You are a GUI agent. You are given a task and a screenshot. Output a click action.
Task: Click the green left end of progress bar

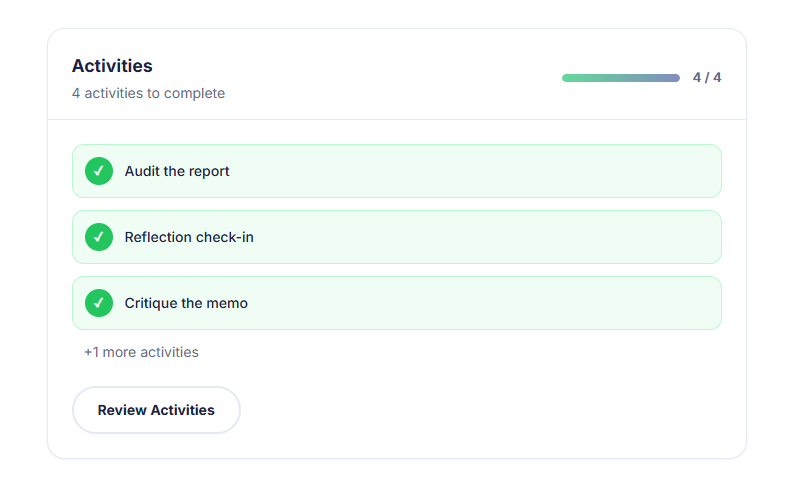point(570,78)
